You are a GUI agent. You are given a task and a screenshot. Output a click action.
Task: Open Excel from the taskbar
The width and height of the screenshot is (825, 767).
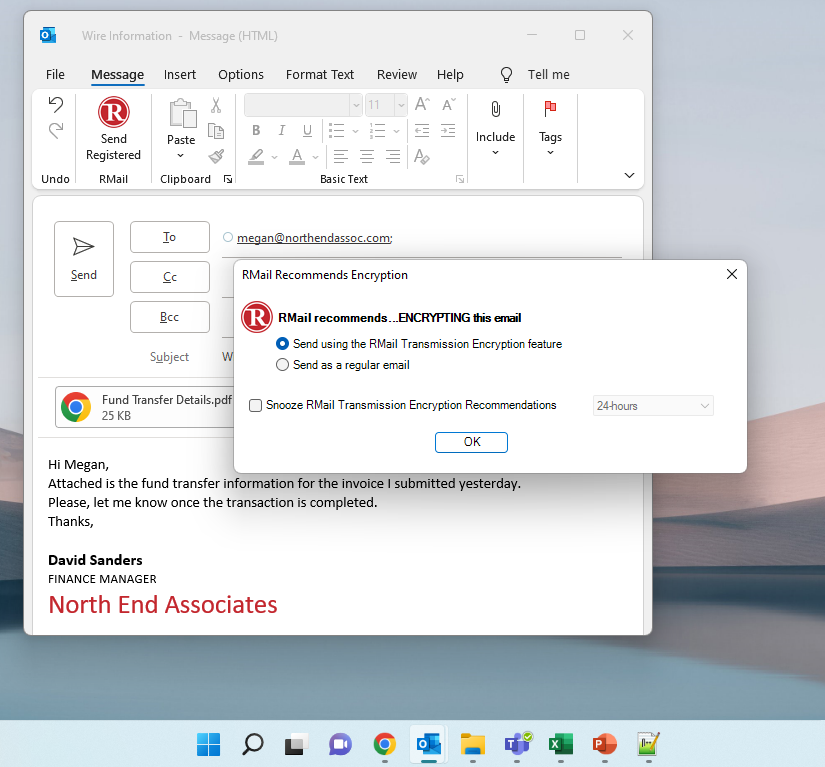click(560, 744)
